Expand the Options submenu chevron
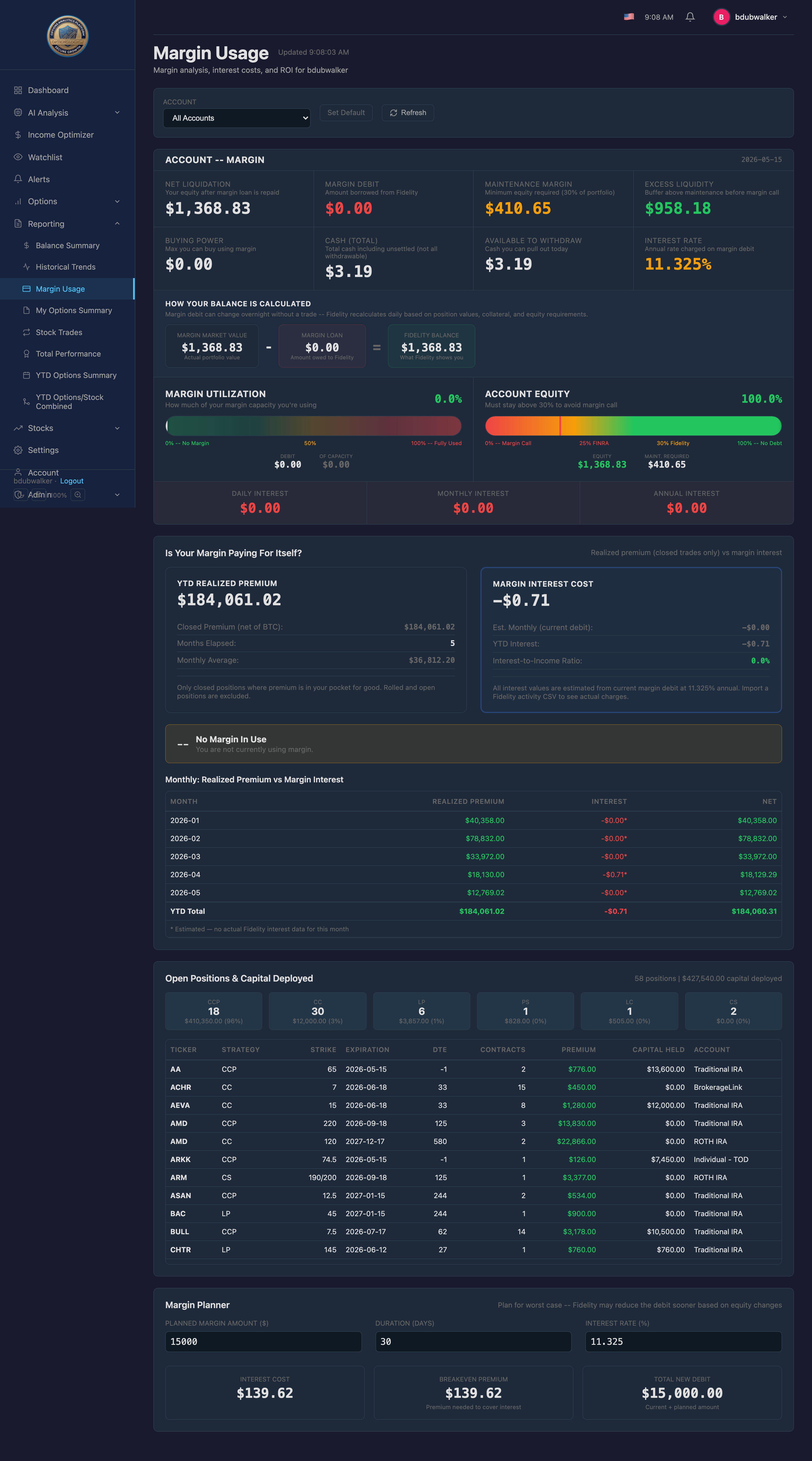812x1461 pixels. (117, 201)
